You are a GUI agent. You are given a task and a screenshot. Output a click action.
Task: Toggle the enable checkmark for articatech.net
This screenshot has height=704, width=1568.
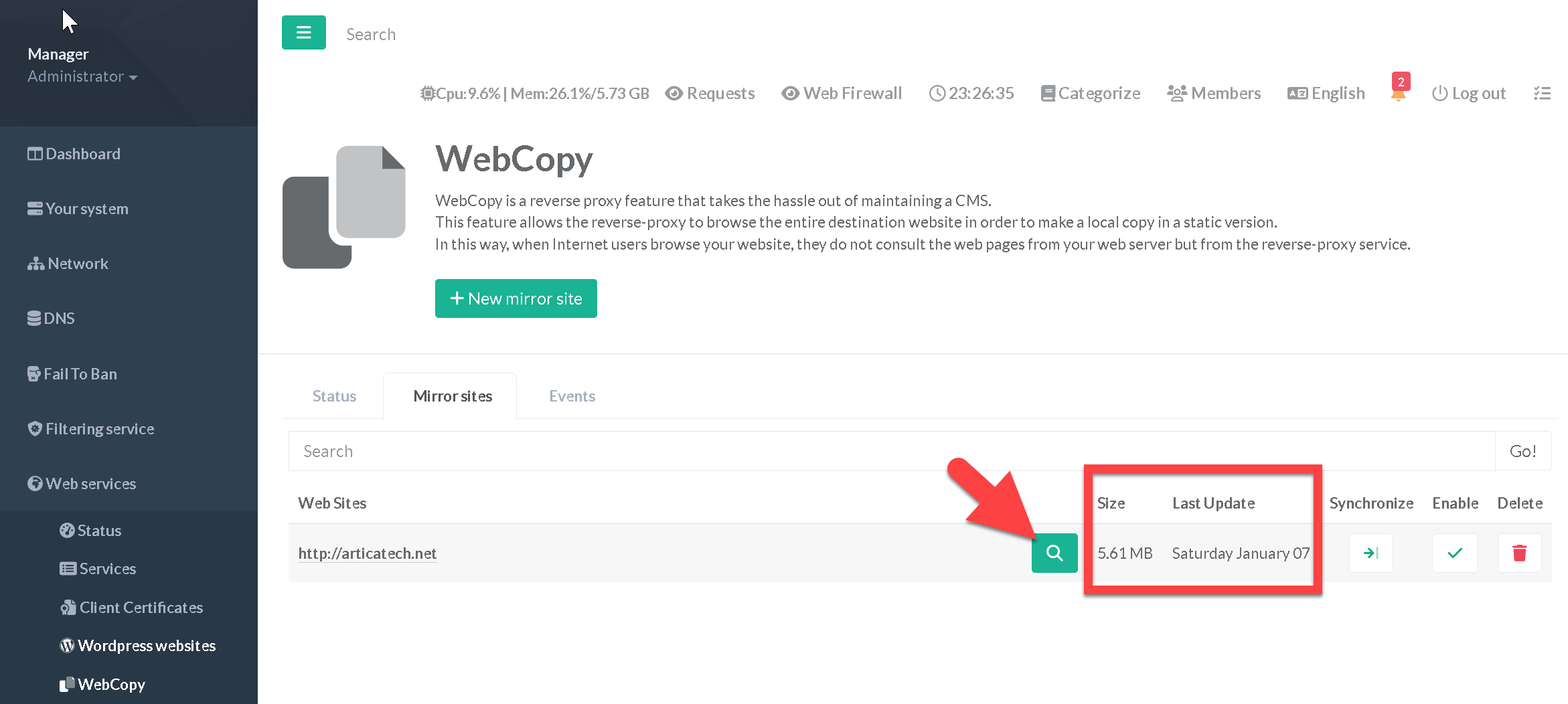(x=1454, y=553)
